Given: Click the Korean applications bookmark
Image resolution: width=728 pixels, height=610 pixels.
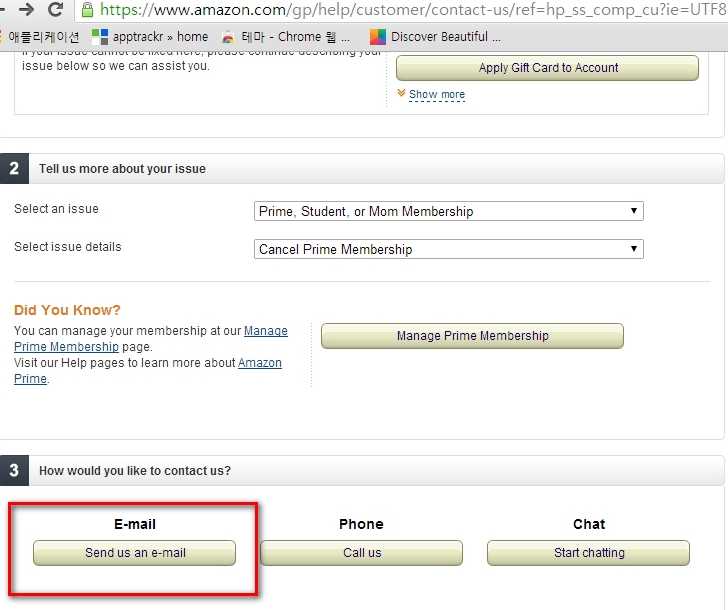Looking at the screenshot, I should click(x=40, y=37).
